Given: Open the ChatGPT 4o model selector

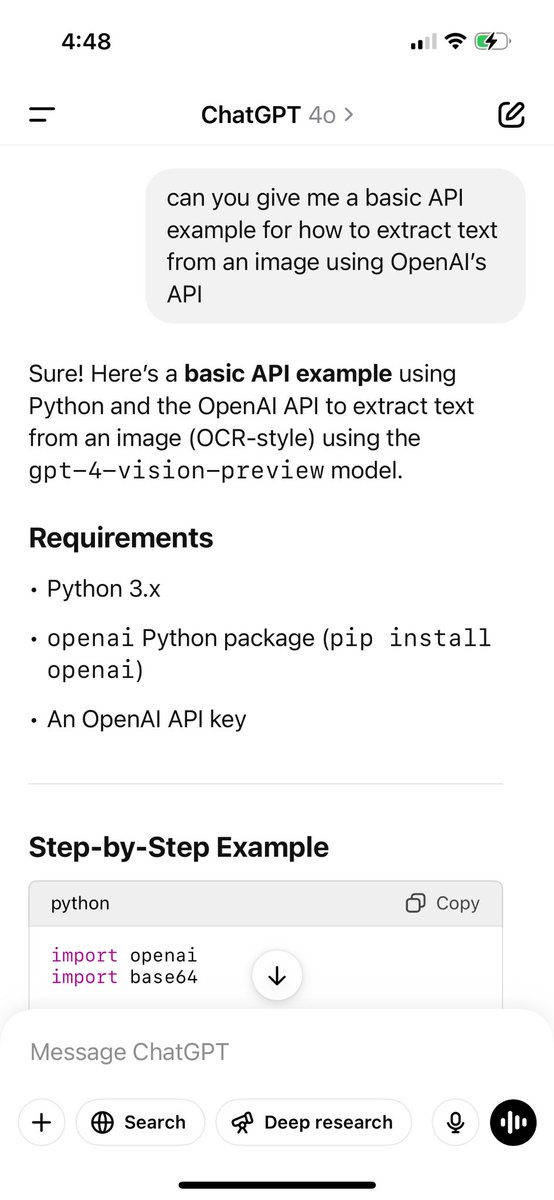Looking at the screenshot, I should click(277, 115).
